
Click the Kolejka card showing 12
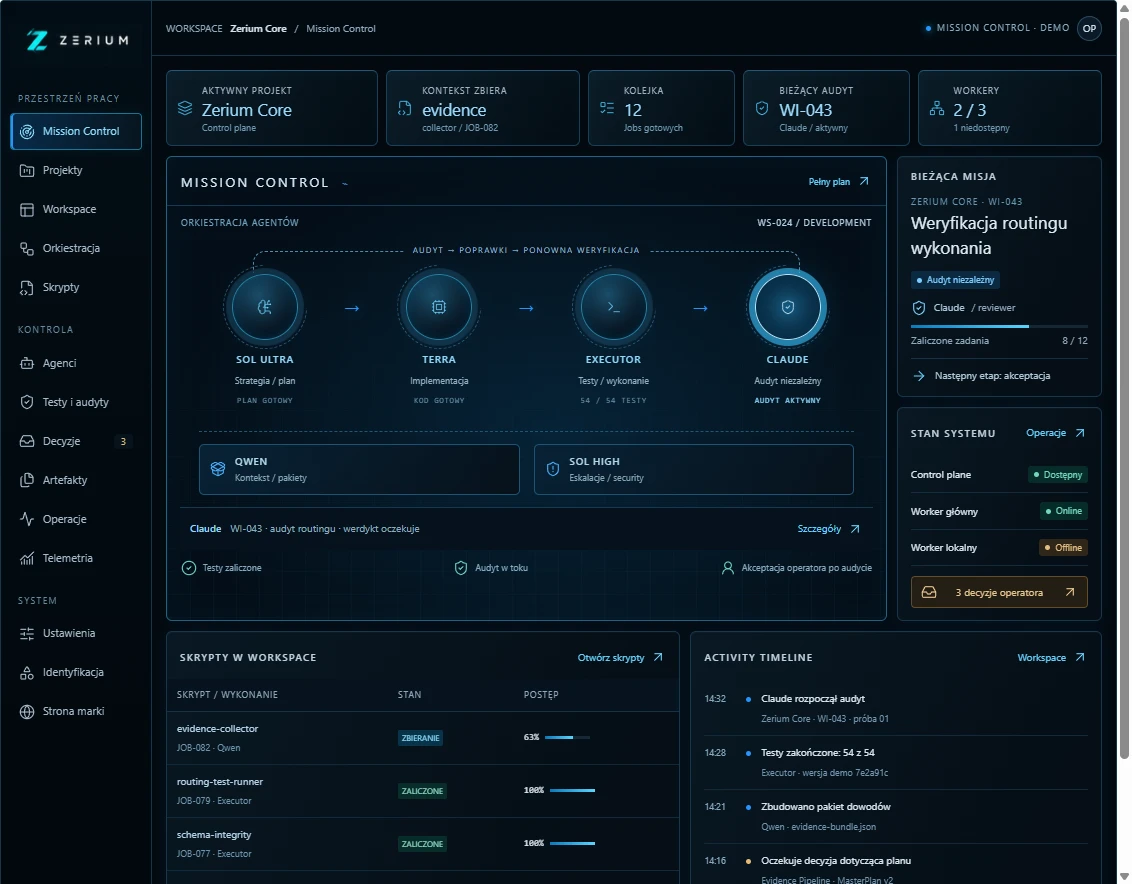coord(661,108)
